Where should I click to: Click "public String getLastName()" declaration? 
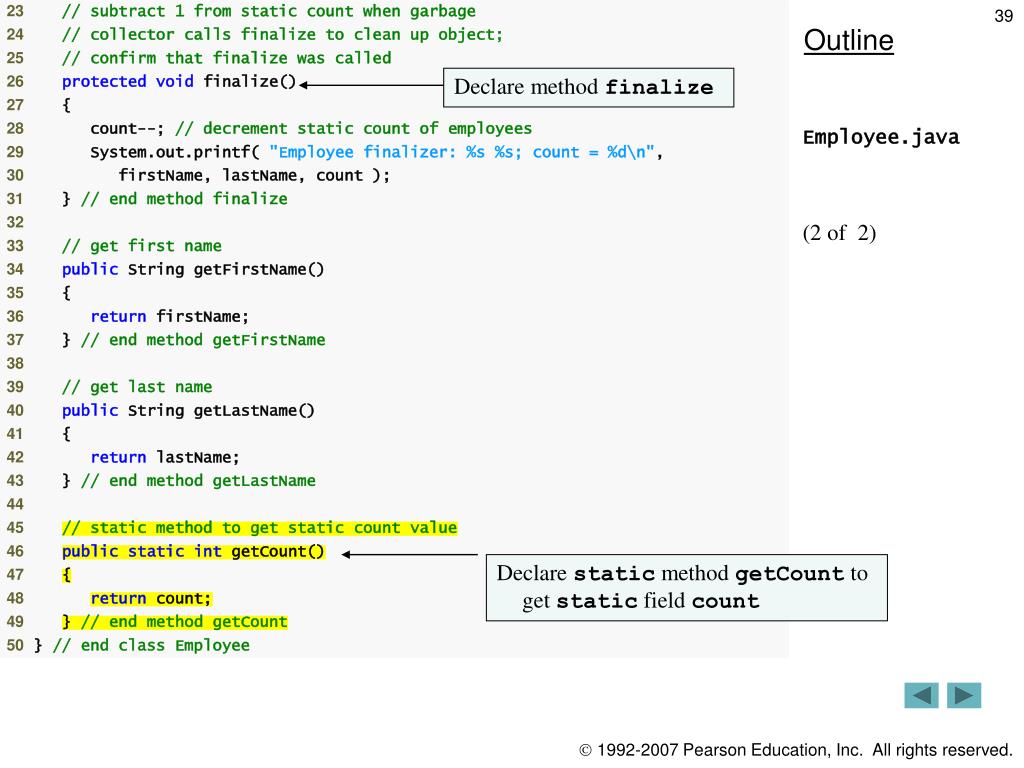(x=188, y=410)
